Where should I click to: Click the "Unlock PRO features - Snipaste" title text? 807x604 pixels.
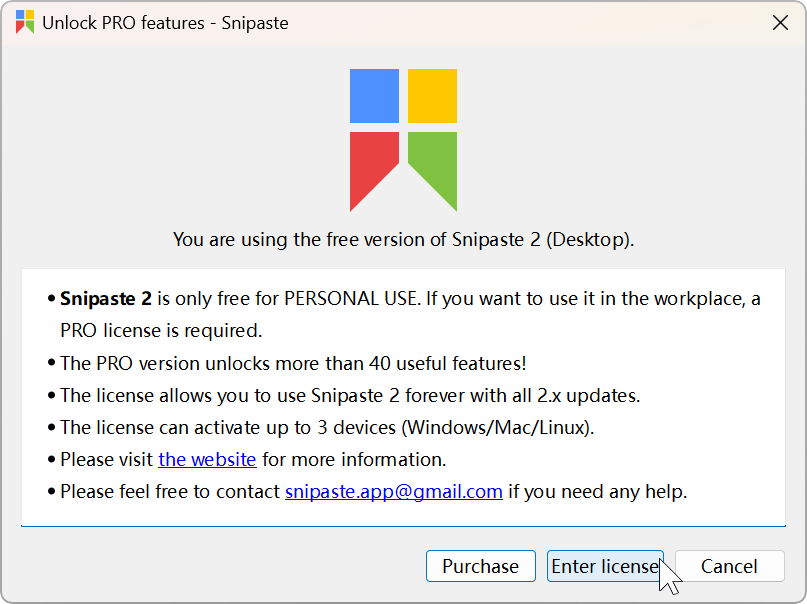click(165, 23)
